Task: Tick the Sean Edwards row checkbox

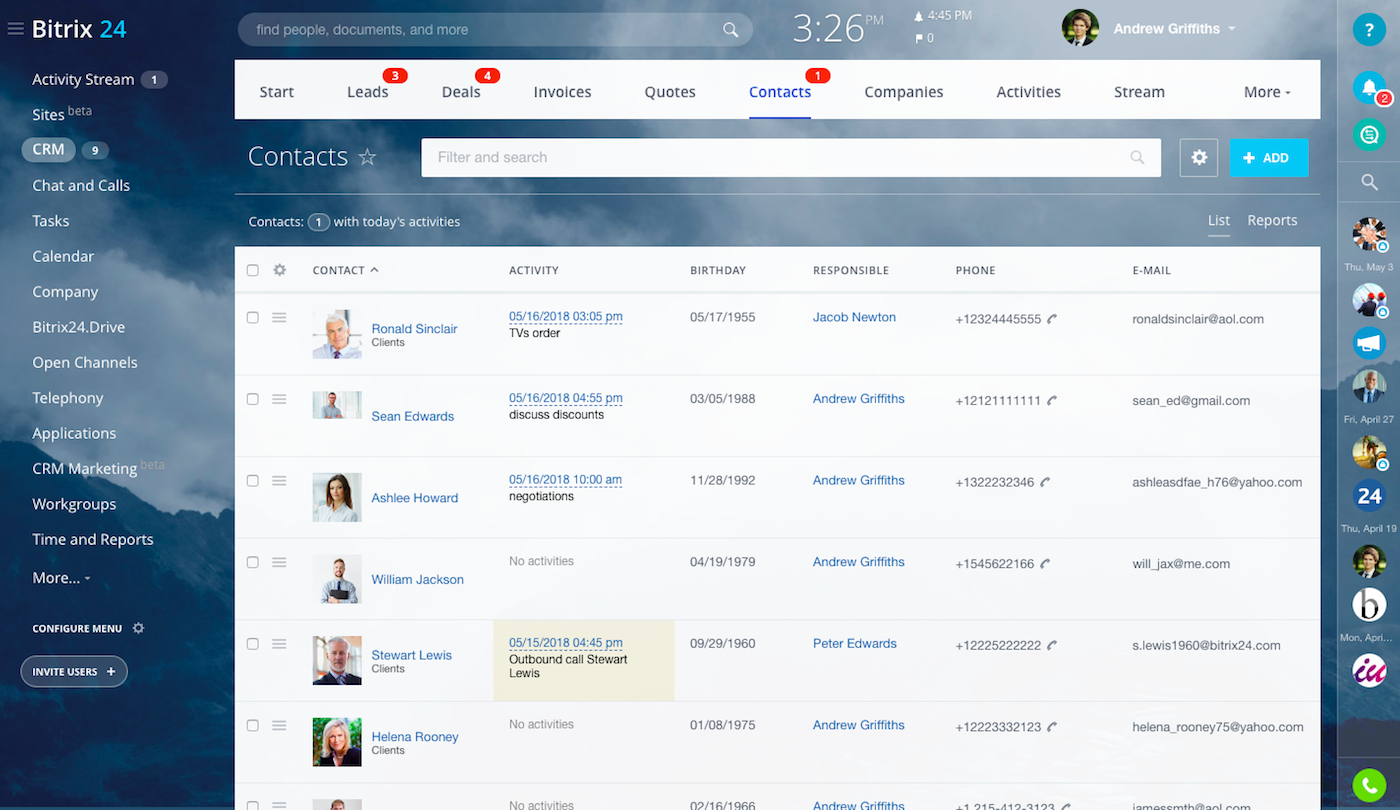Action: pyautogui.click(x=252, y=399)
